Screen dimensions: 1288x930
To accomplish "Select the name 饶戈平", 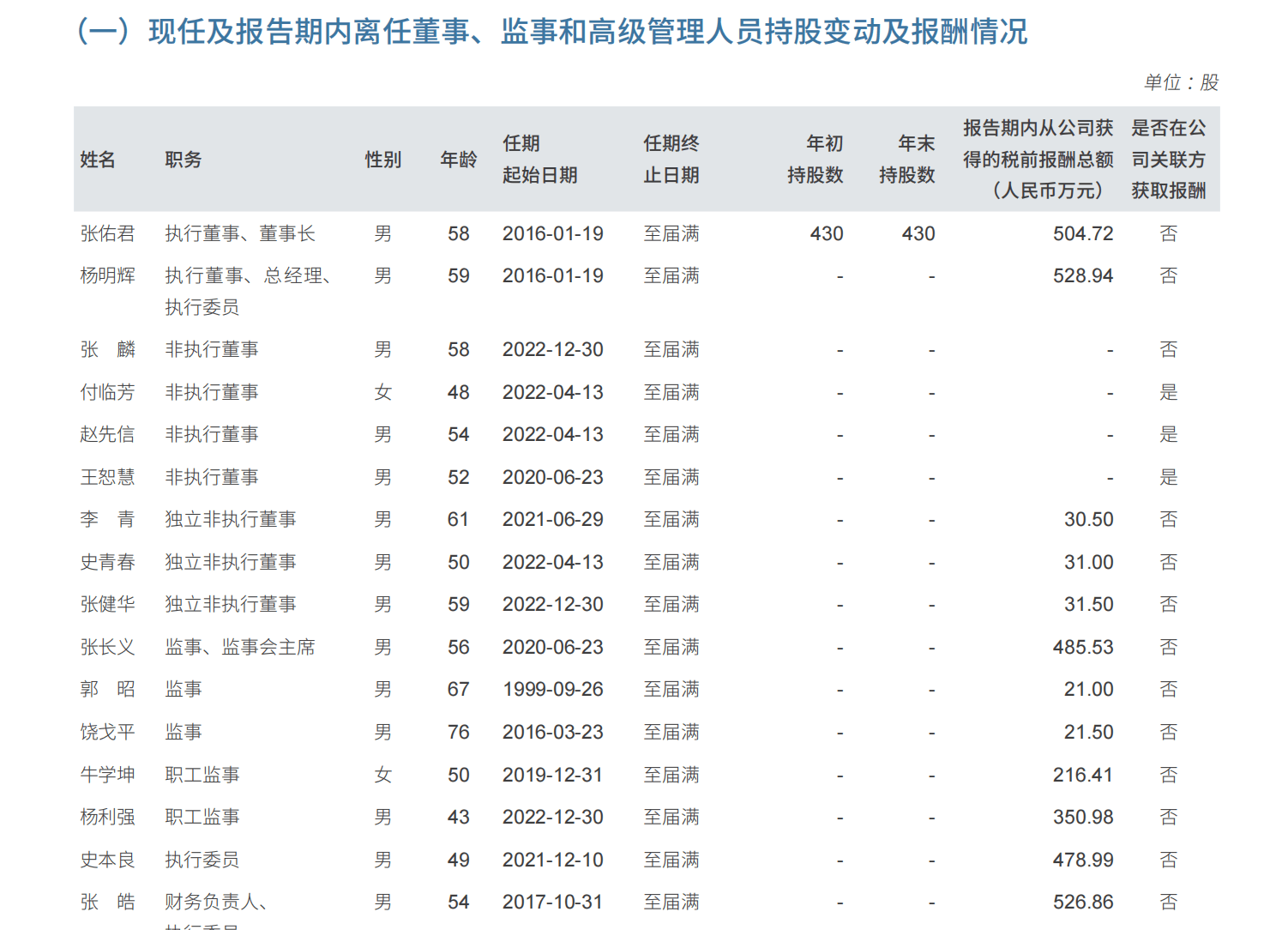I will (x=107, y=732).
